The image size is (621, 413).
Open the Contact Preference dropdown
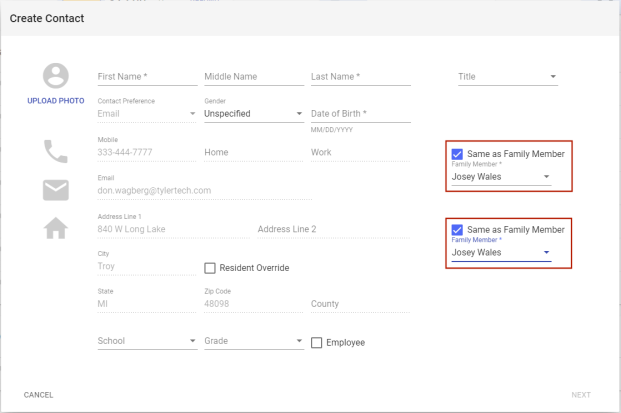click(146, 114)
